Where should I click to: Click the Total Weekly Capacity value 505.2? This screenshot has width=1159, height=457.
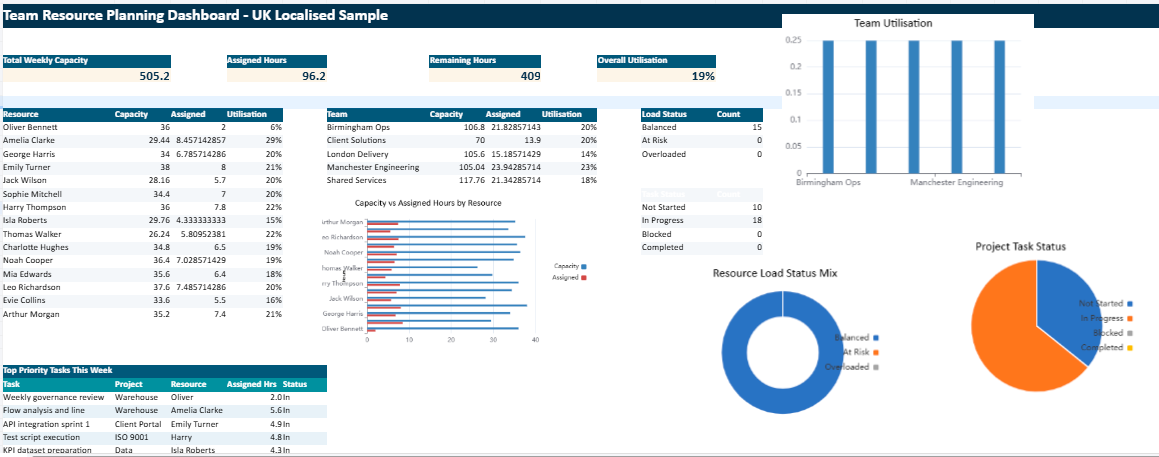tap(154, 76)
